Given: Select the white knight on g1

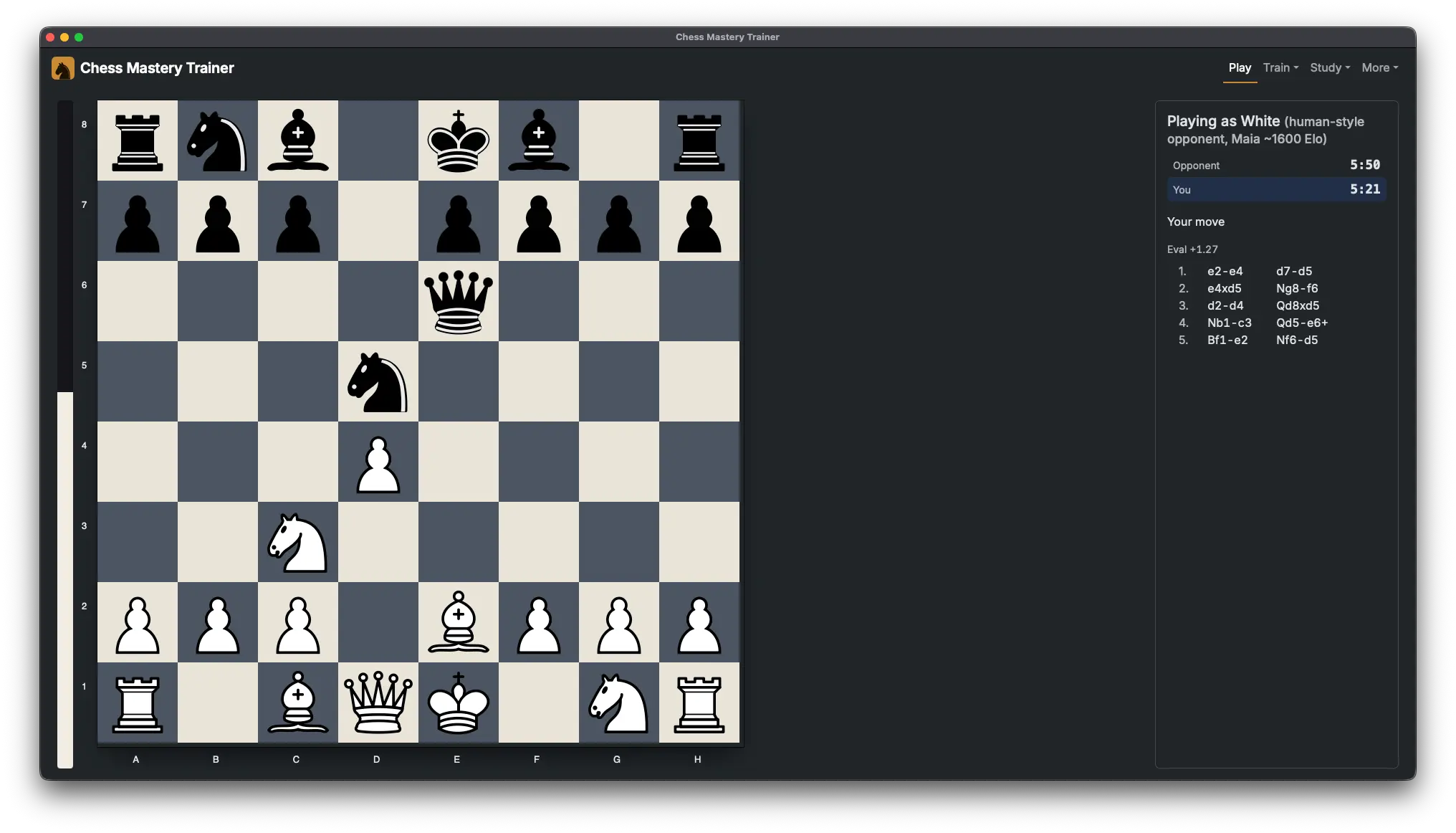Looking at the screenshot, I should click(x=619, y=703).
